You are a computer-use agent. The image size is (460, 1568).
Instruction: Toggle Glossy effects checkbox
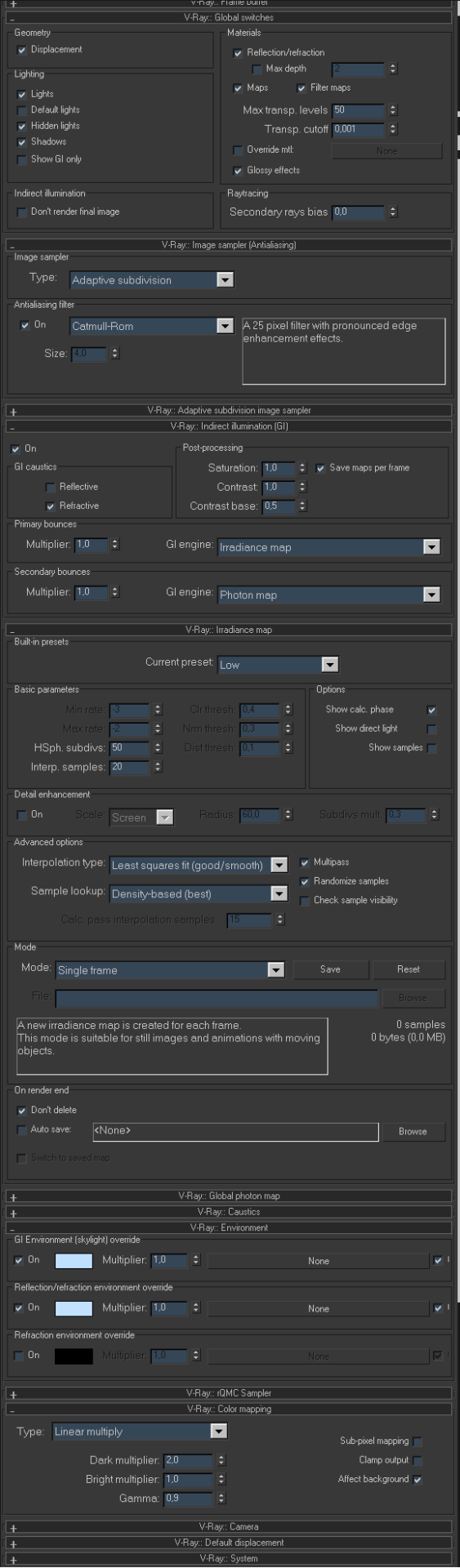[x=238, y=171]
